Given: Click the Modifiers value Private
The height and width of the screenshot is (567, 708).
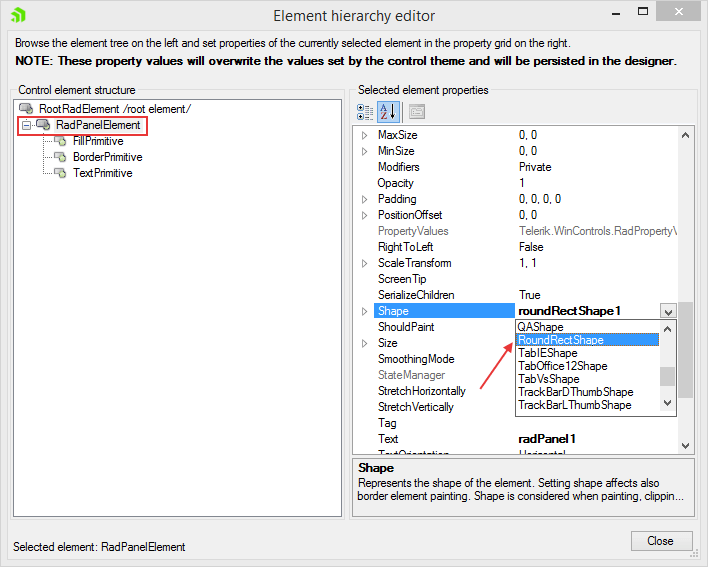Looking at the screenshot, I should [535, 167].
